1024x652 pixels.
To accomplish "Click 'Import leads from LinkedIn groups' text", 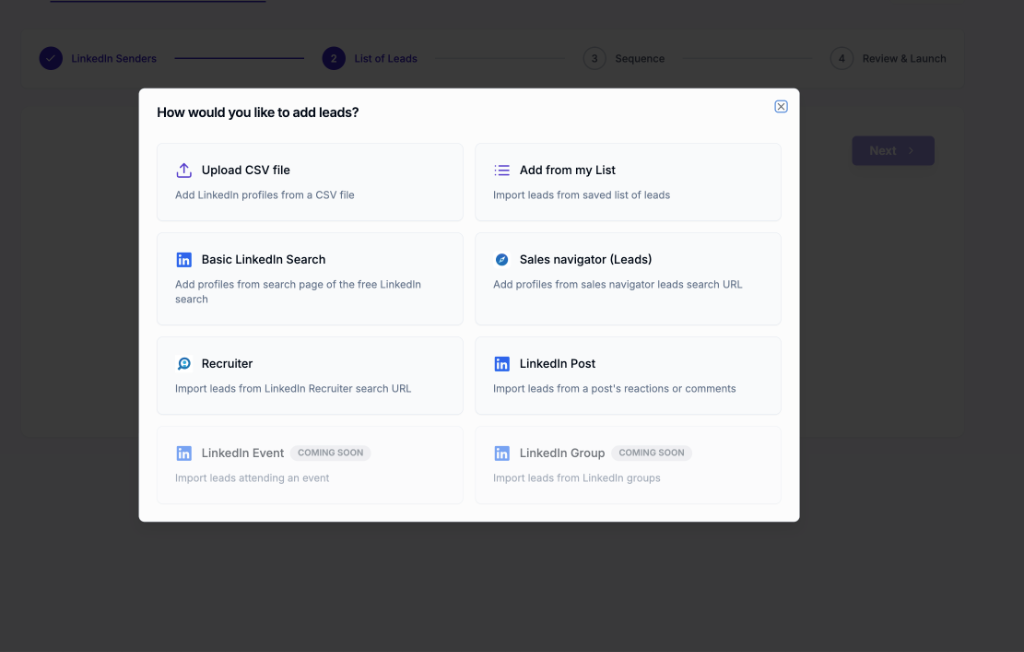I will (x=577, y=478).
